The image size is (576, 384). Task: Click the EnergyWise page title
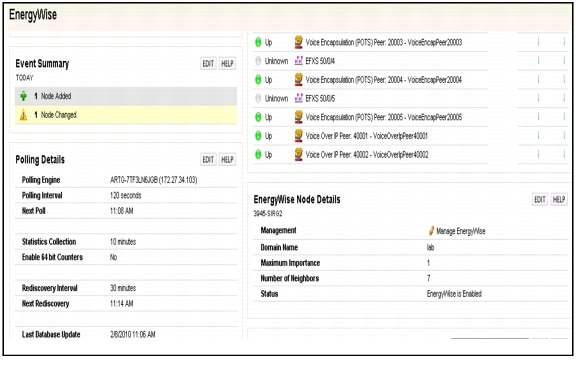click(x=33, y=15)
